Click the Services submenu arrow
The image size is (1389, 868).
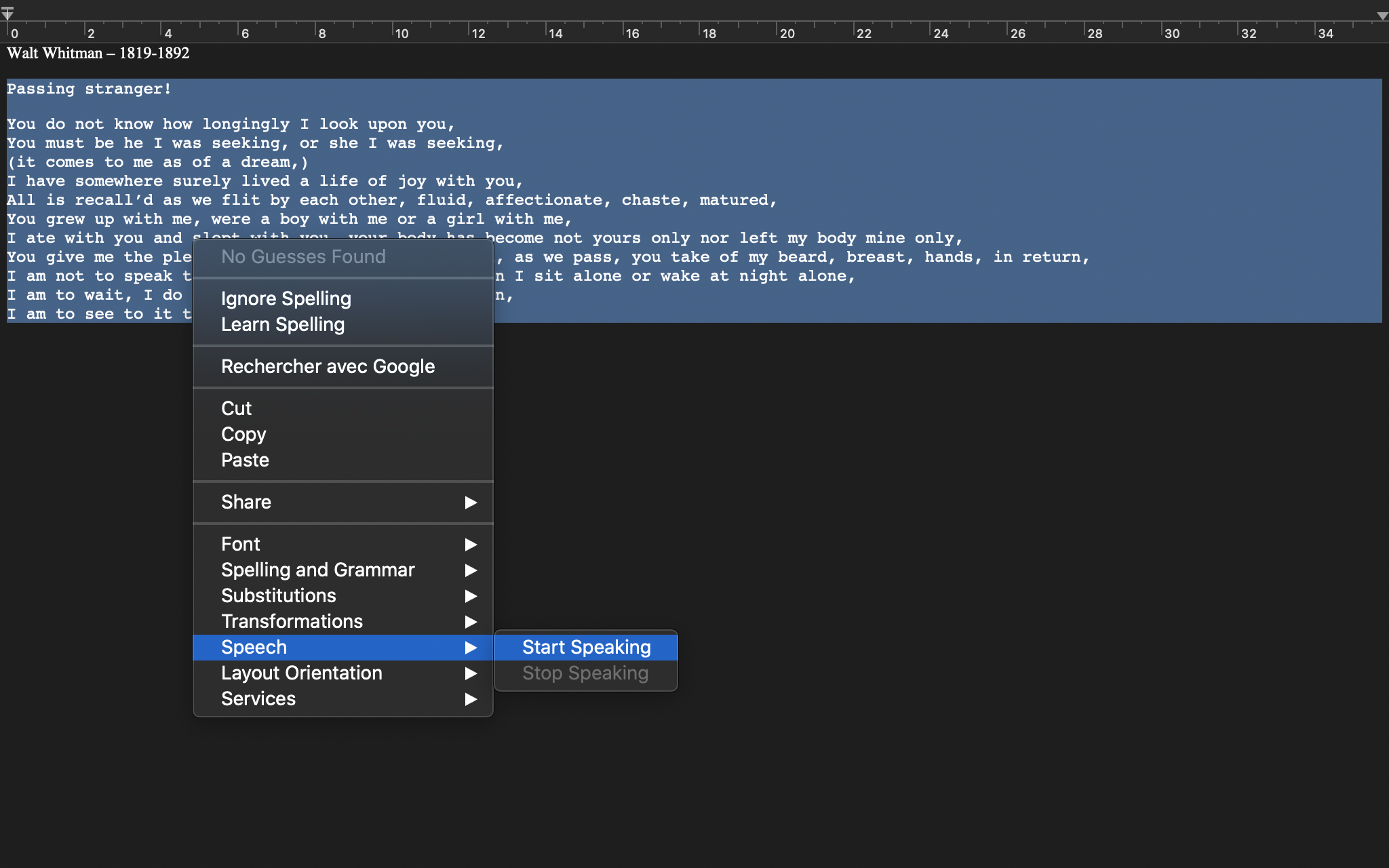coord(471,699)
